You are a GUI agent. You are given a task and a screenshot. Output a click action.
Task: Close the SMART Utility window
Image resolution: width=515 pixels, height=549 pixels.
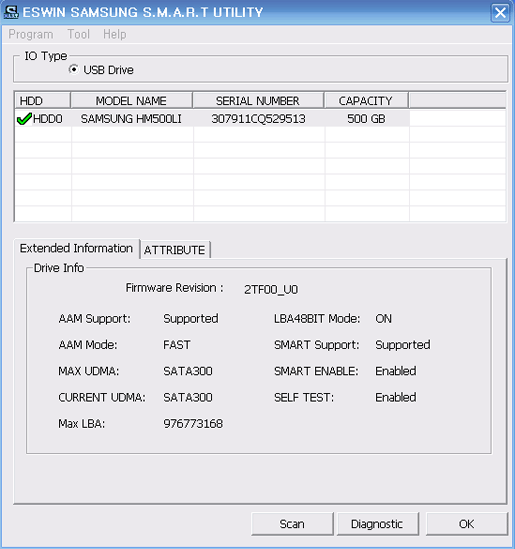point(500,13)
